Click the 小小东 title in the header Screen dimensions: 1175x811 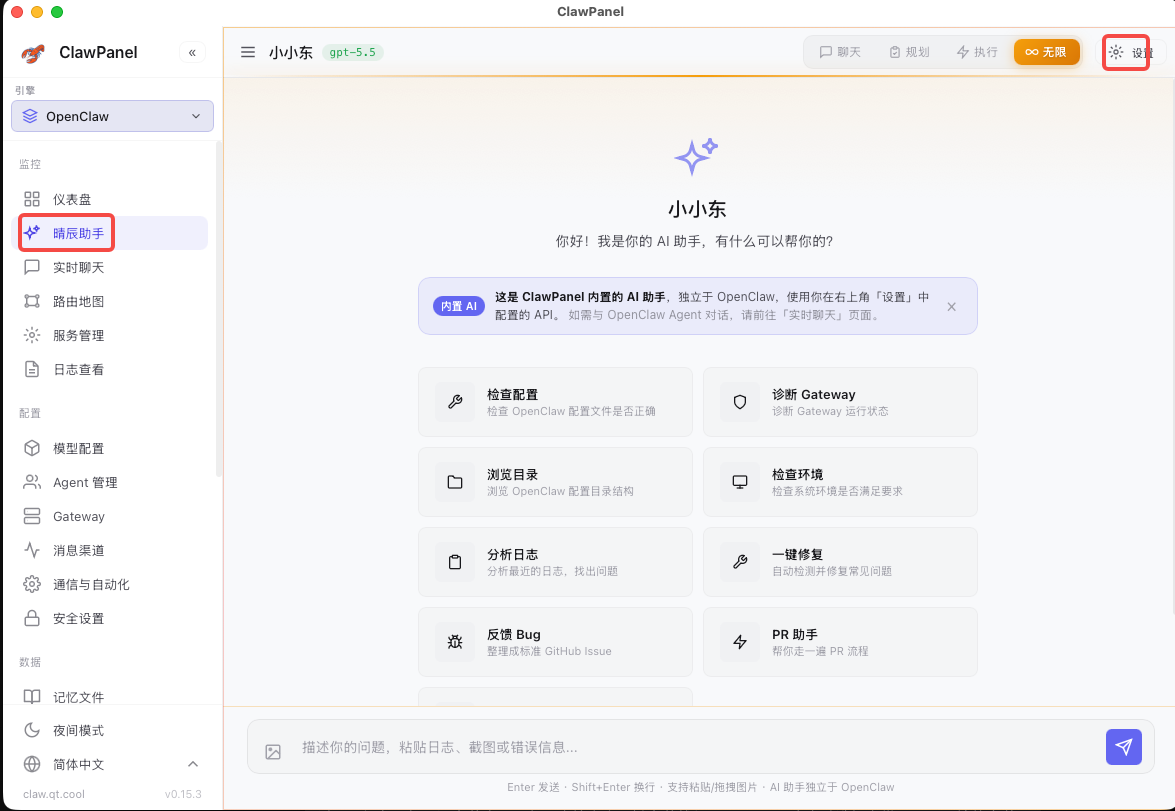(x=291, y=52)
